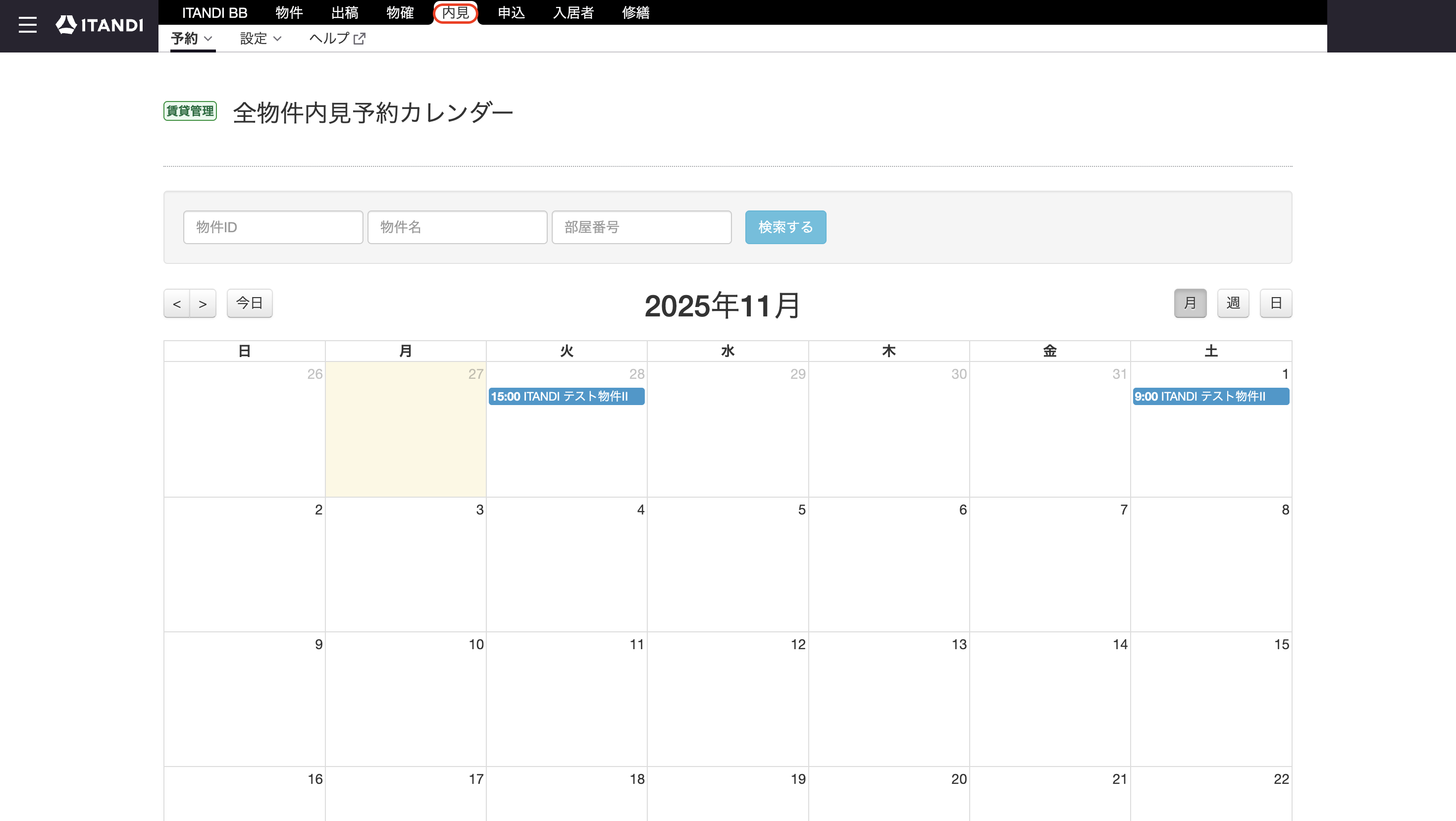The width and height of the screenshot is (1456, 821).
Task: Switch to the 修繕 tab
Action: (x=636, y=12)
